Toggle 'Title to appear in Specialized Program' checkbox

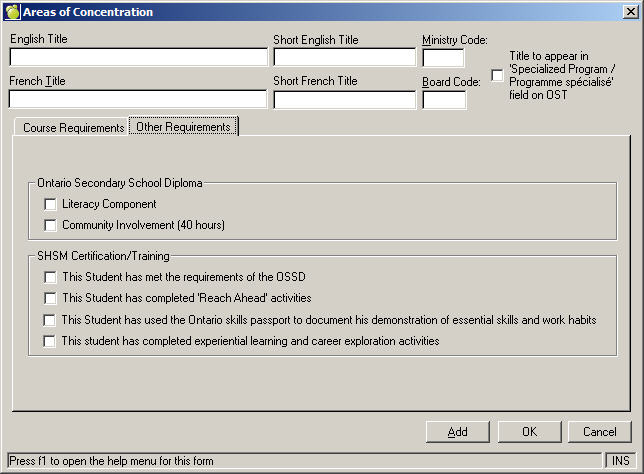pyautogui.click(x=497, y=74)
